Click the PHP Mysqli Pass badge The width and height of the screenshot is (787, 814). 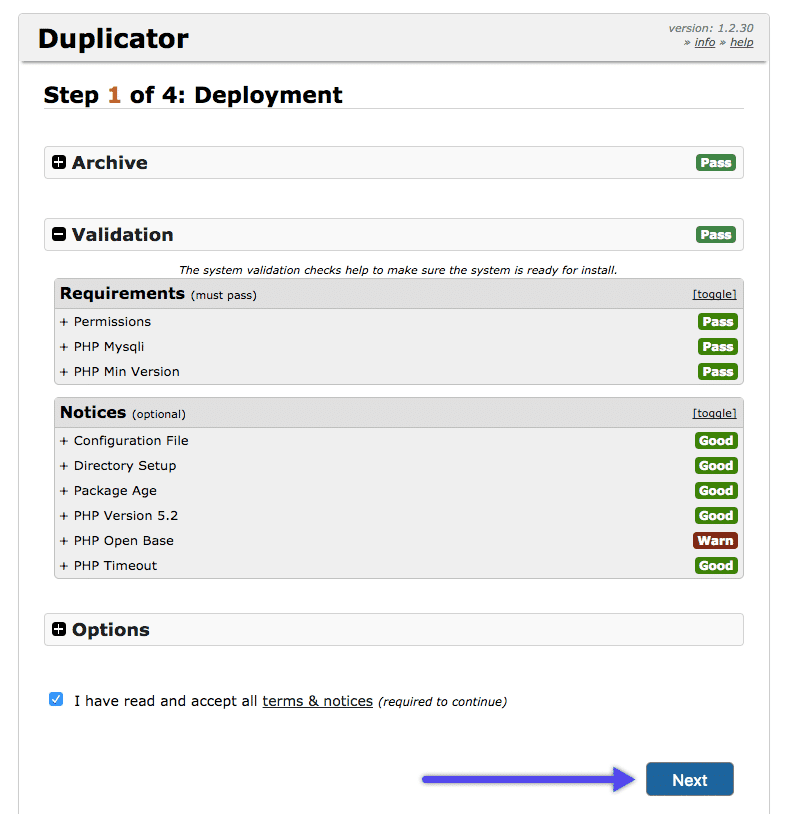click(x=717, y=347)
